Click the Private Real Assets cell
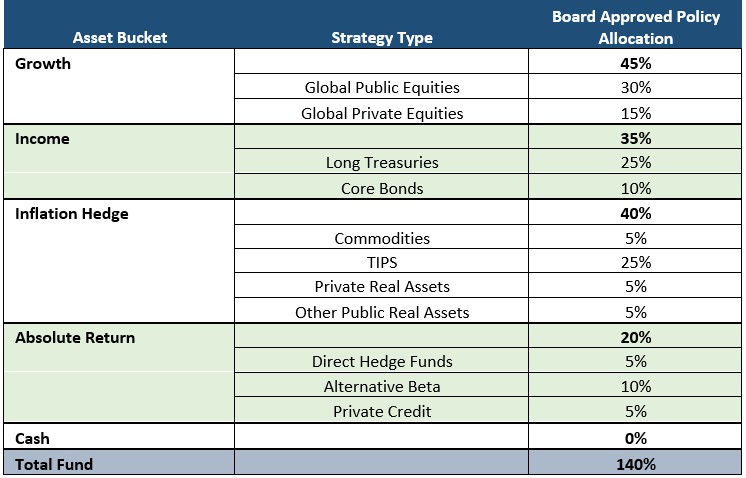Viewport: 746px width, 478px height. pos(382,286)
